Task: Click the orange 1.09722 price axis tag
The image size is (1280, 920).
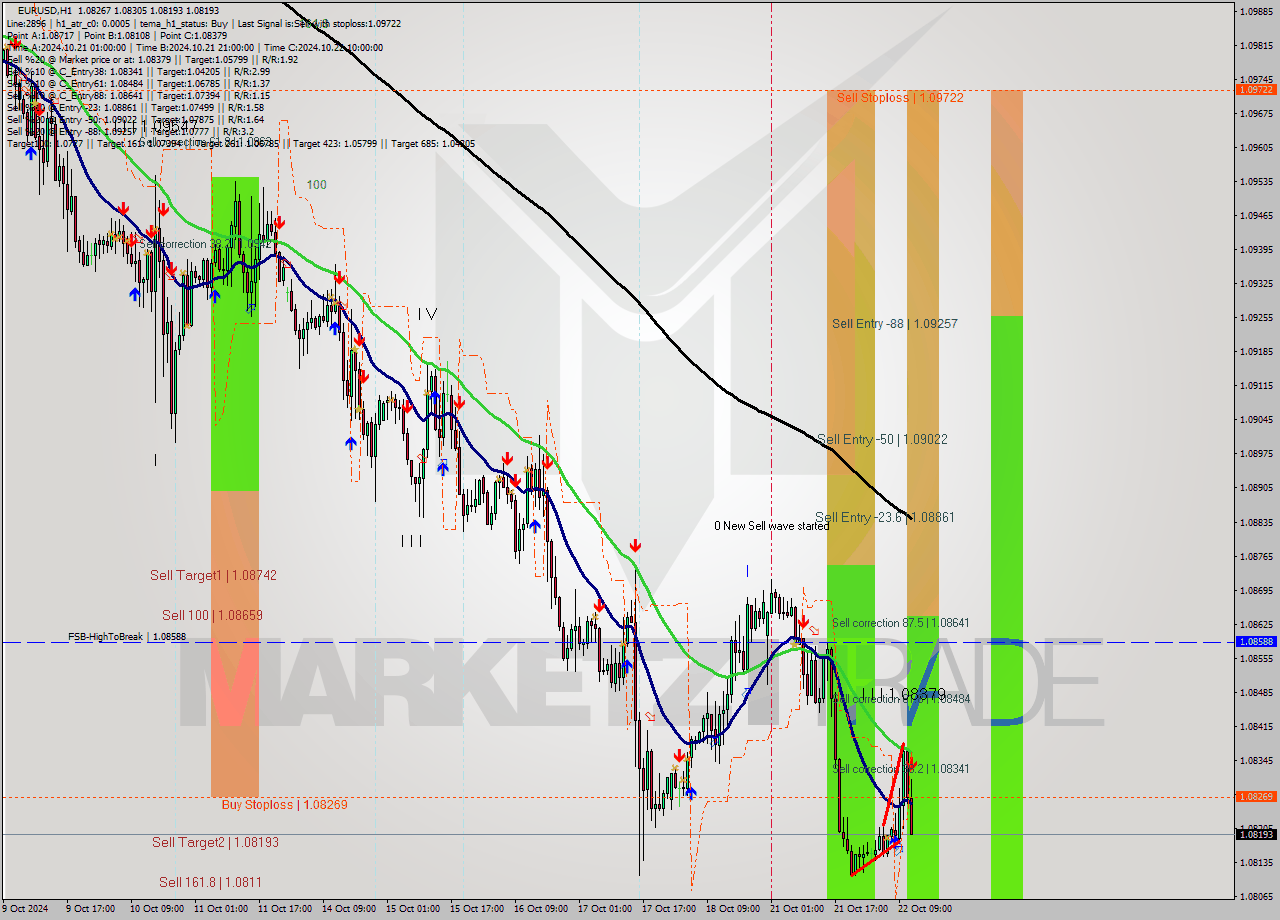Action: click(1255, 90)
